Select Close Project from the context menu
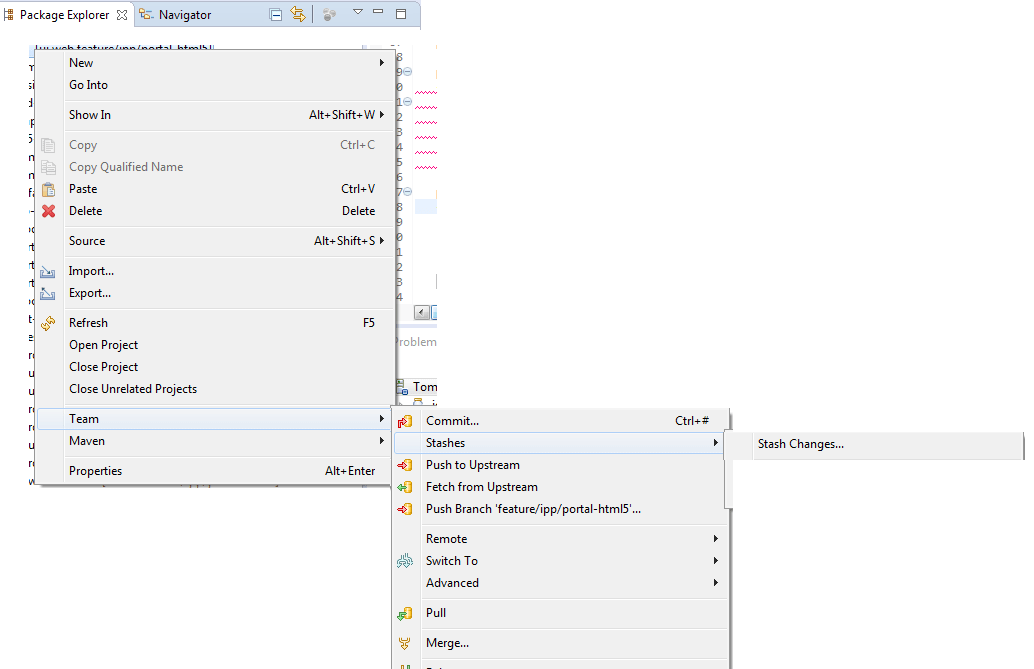Viewport: 1034px width, 669px height. point(105,367)
